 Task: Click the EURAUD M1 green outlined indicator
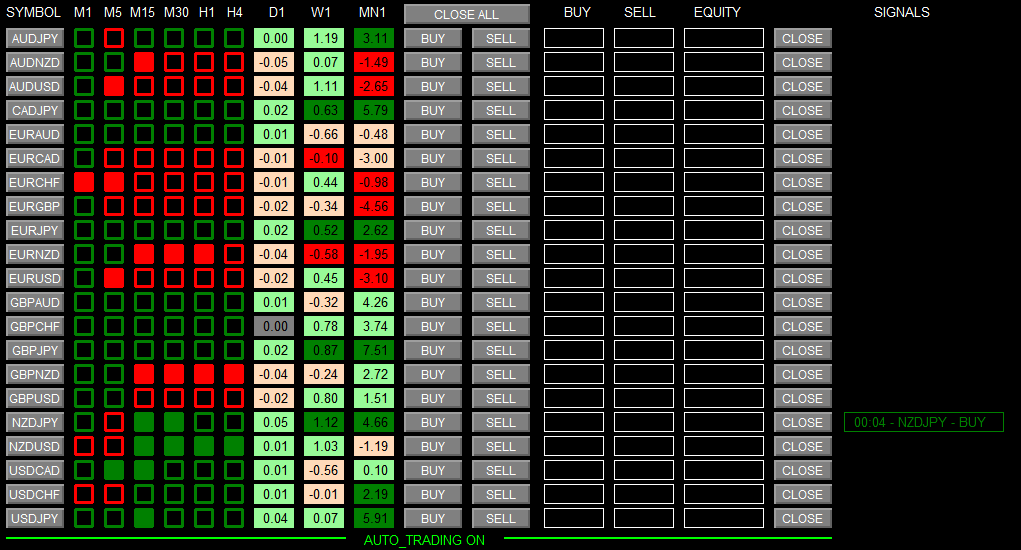[x=84, y=135]
